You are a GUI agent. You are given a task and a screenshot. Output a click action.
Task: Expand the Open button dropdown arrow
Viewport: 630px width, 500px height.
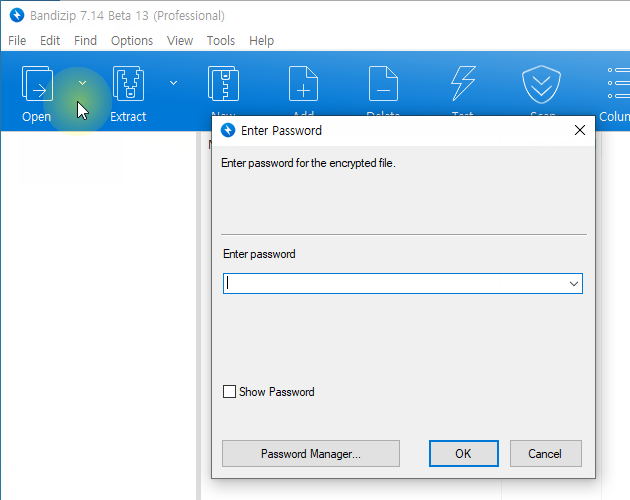[x=82, y=83]
